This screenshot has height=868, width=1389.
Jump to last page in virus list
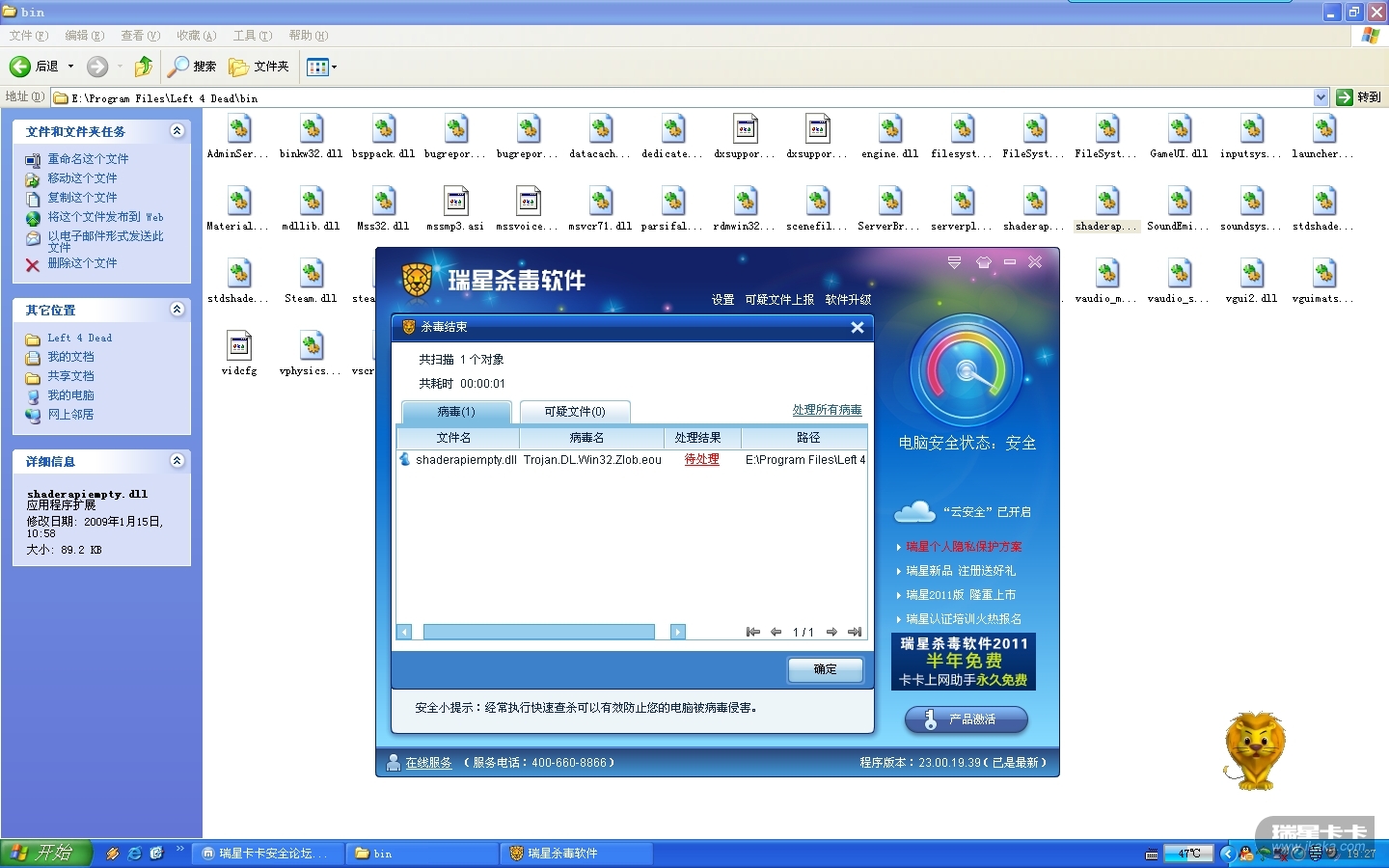(x=855, y=632)
